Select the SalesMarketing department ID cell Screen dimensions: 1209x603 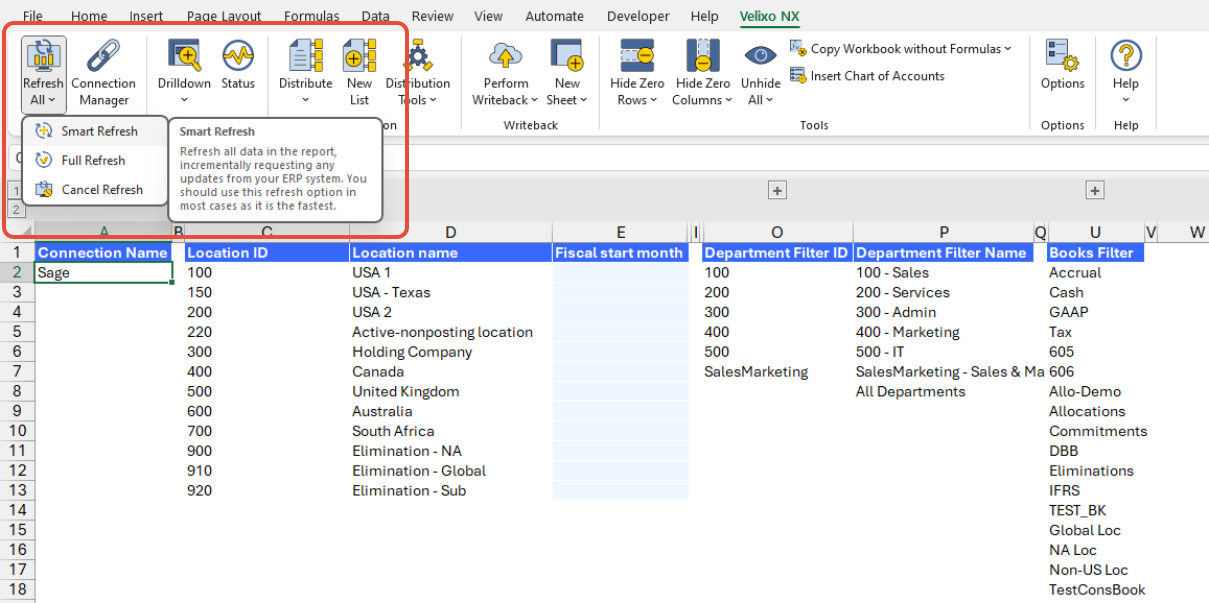[x=777, y=371]
